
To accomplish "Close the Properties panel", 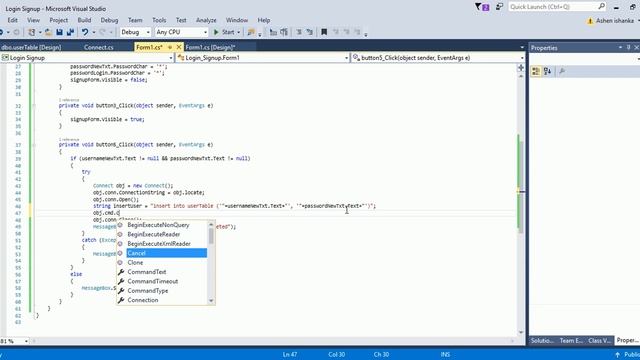I will pyautogui.click(x=636, y=48).
